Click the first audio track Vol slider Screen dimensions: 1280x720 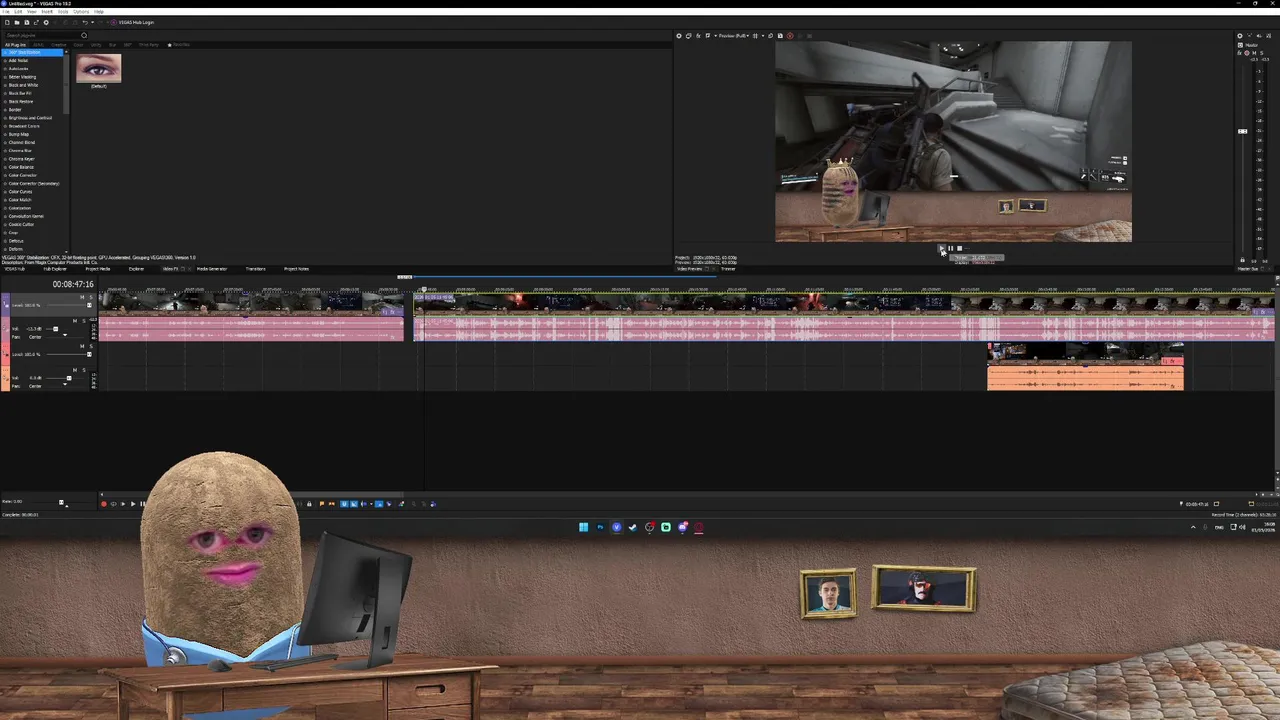[x=55, y=329]
